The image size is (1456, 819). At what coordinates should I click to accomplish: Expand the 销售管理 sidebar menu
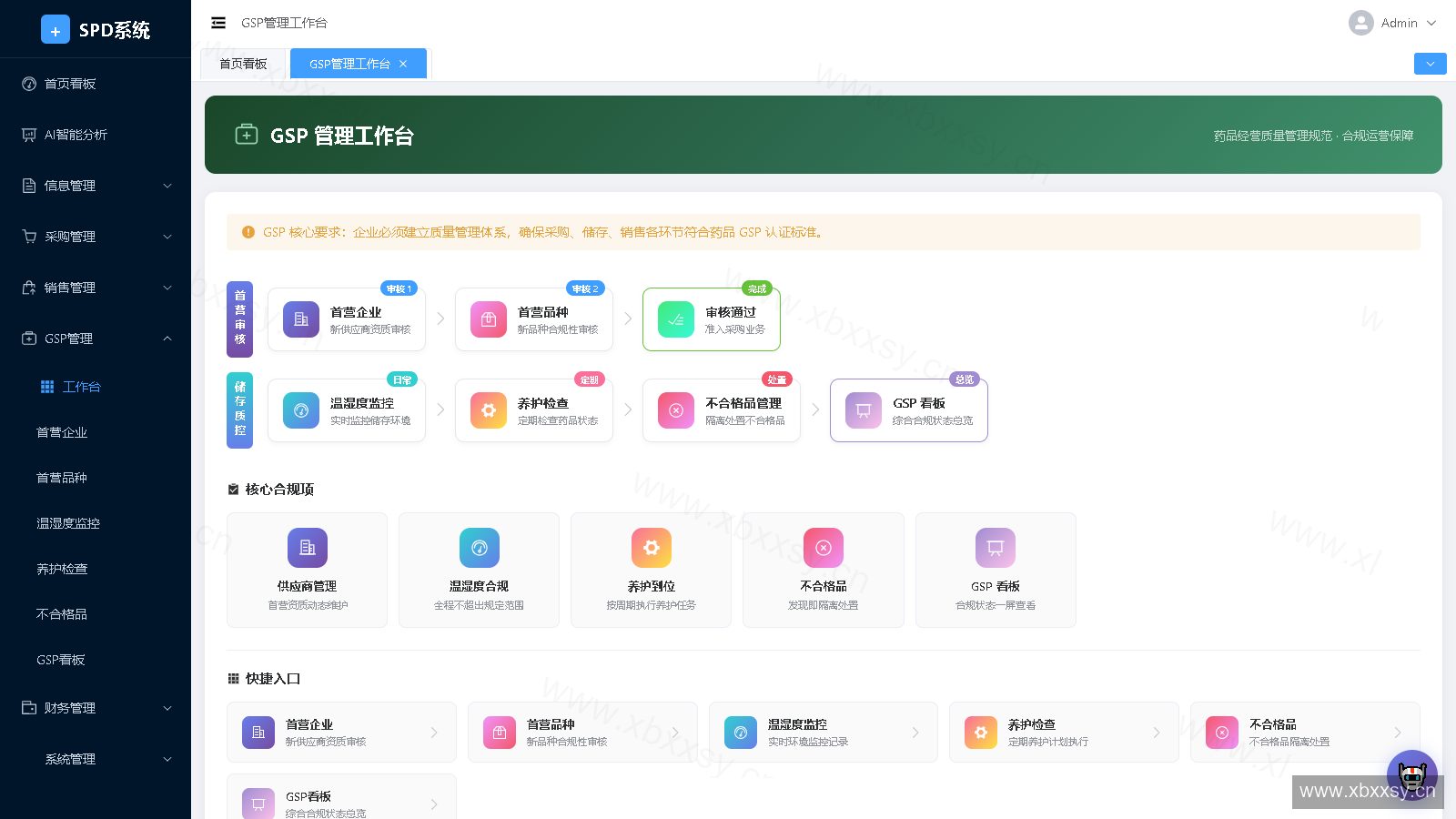[x=96, y=288]
